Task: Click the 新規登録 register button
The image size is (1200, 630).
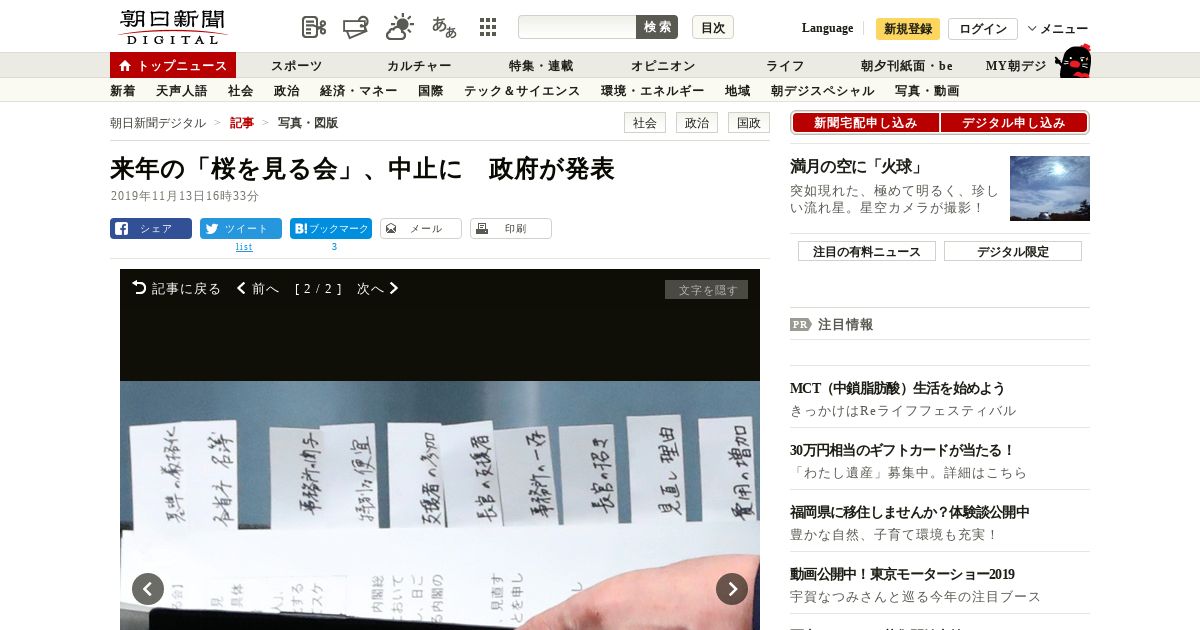Action: [908, 29]
